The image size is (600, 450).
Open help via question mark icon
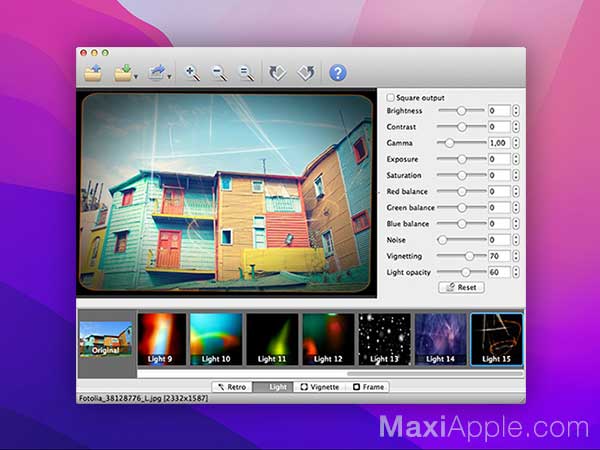tap(338, 72)
